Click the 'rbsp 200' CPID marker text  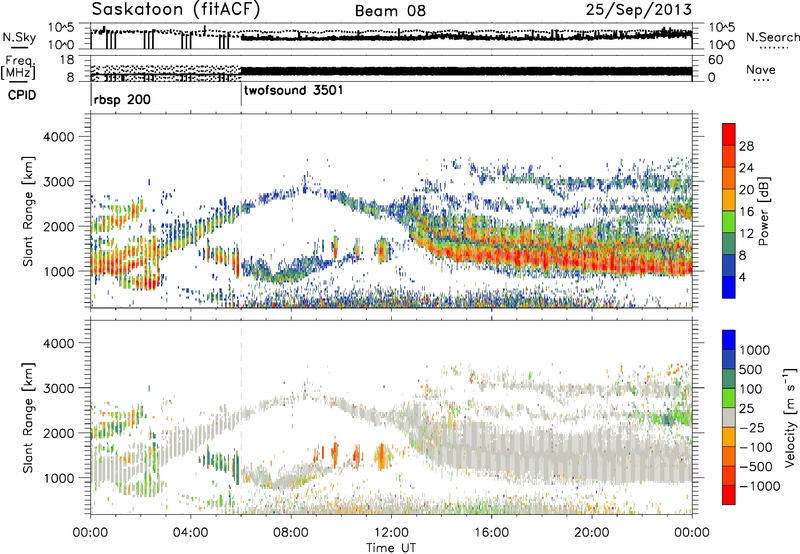[x=122, y=99]
